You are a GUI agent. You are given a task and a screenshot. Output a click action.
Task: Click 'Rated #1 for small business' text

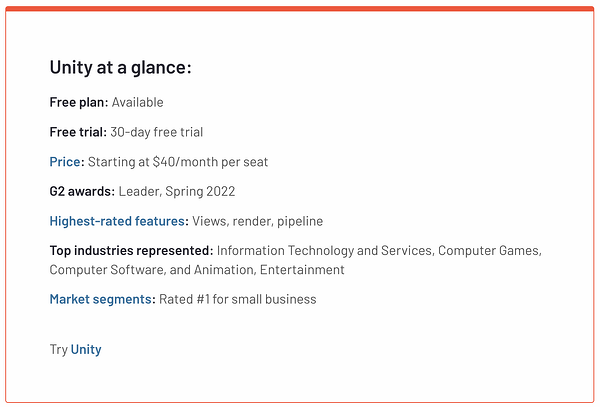pyautogui.click(x=238, y=299)
